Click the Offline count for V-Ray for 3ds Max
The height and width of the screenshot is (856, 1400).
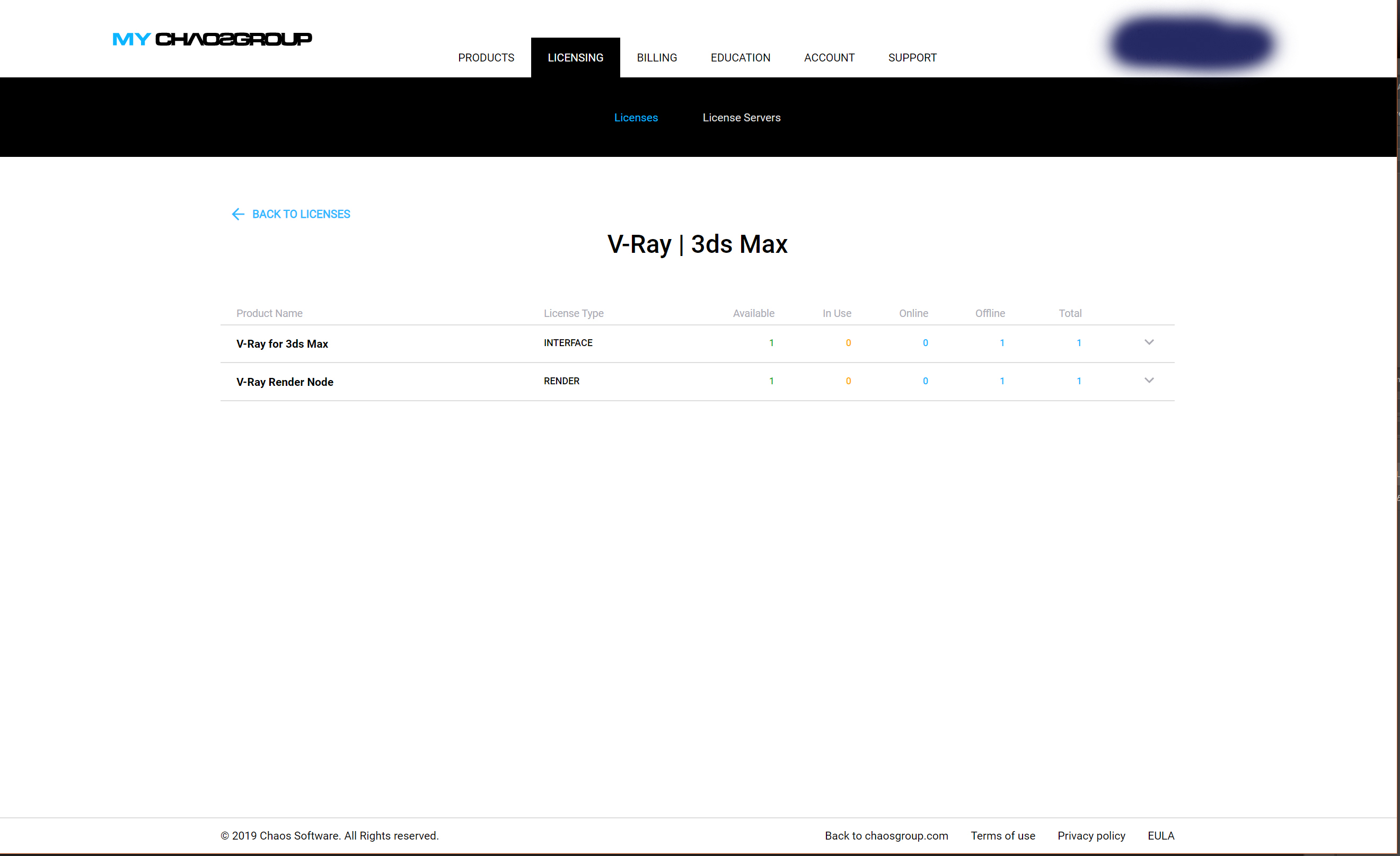pos(1002,342)
